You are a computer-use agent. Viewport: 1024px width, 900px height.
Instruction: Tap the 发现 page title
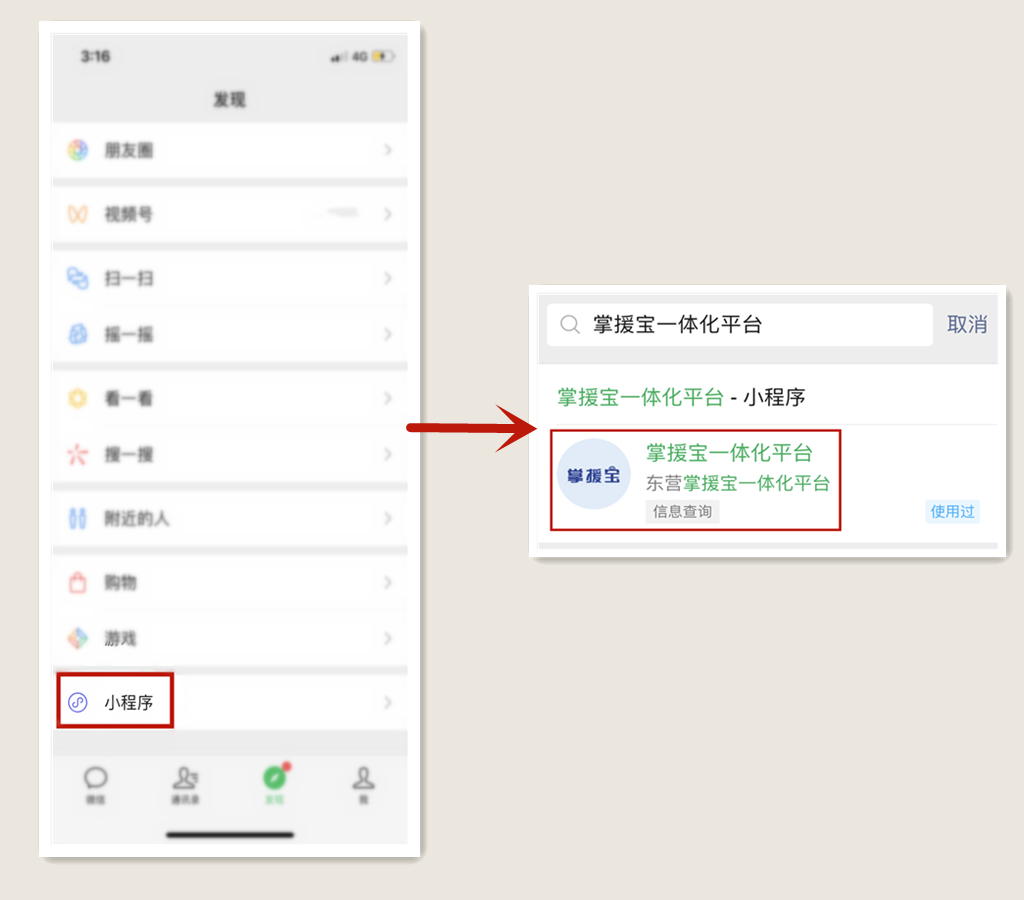230,99
